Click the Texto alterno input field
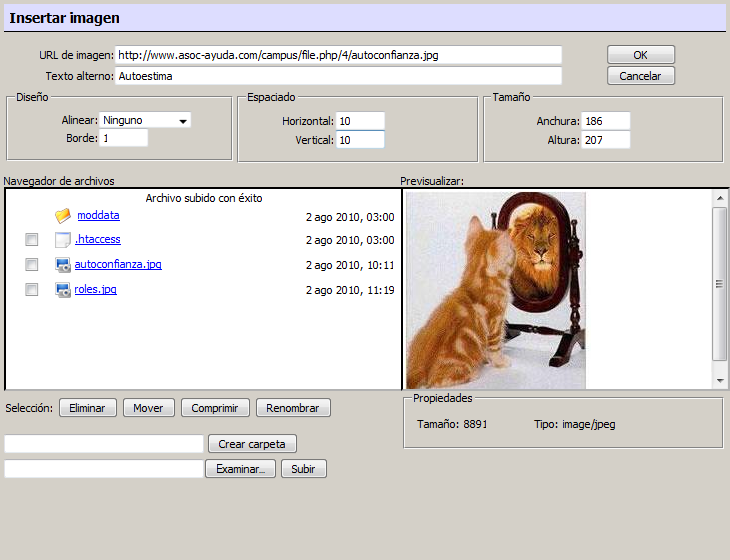 click(x=338, y=76)
